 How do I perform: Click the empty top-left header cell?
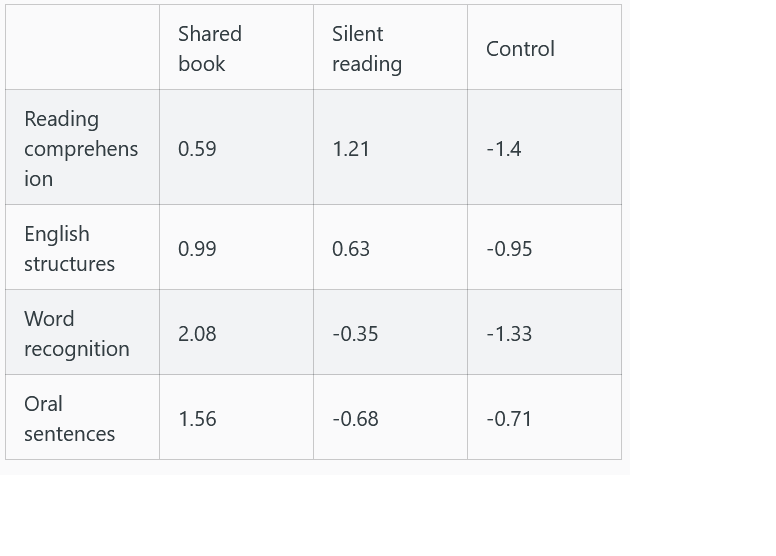tap(82, 48)
